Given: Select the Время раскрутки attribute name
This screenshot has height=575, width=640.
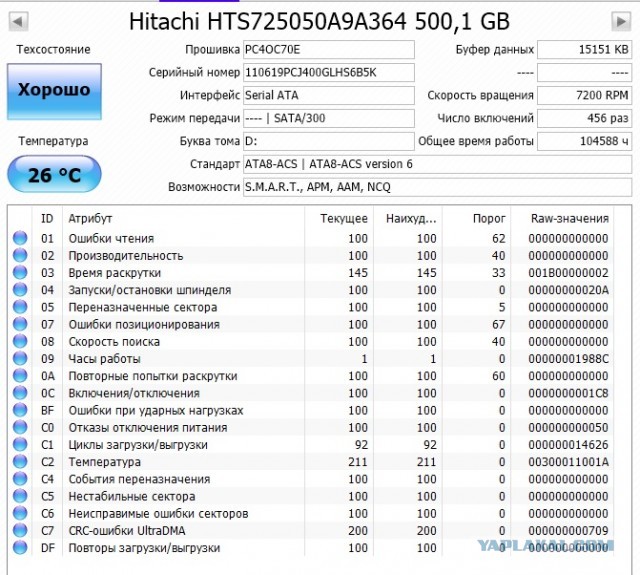Looking at the screenshot, I should pyautogui.click(x=115, y=273).
